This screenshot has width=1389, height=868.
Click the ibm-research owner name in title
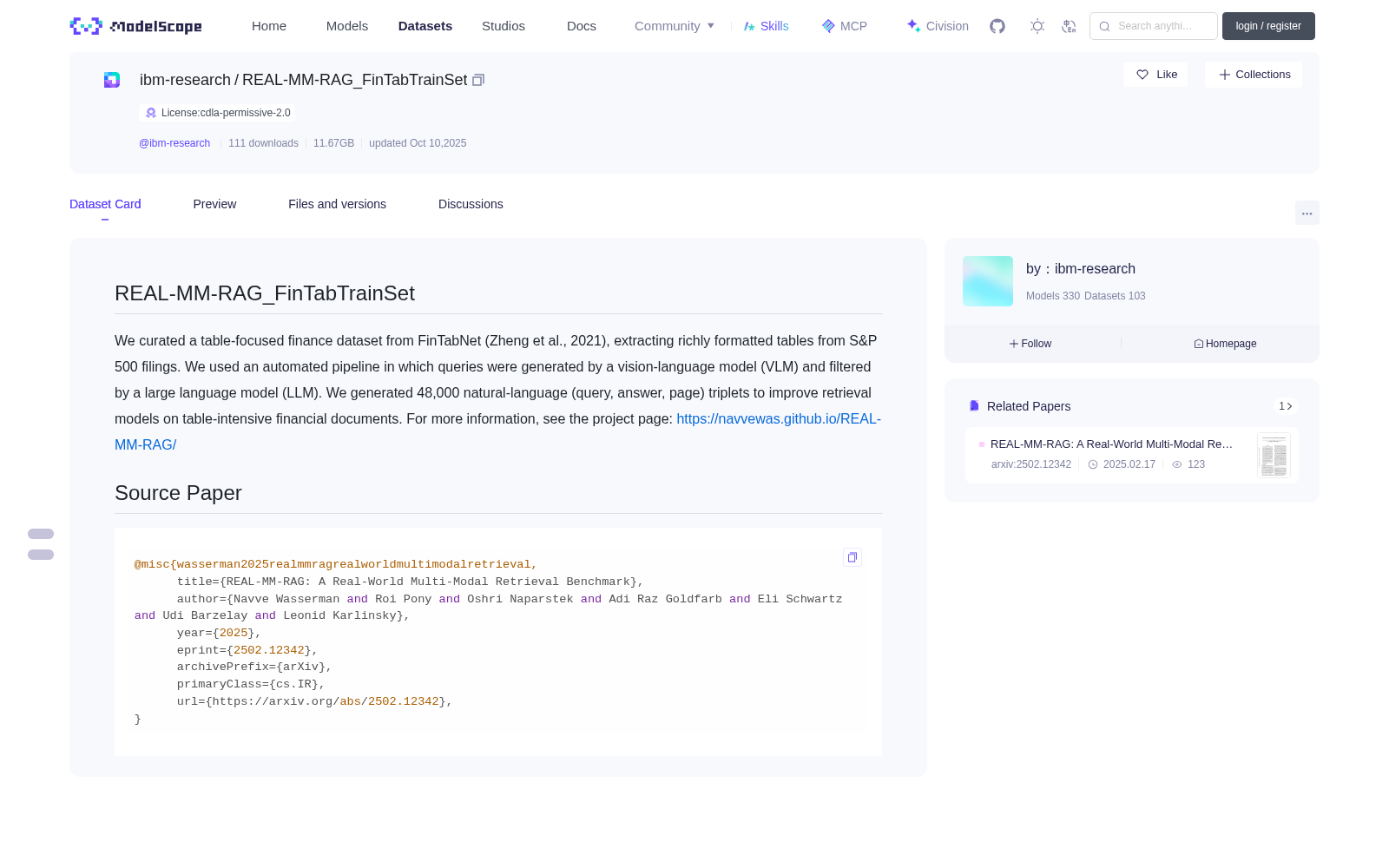(x=185, y=80)
